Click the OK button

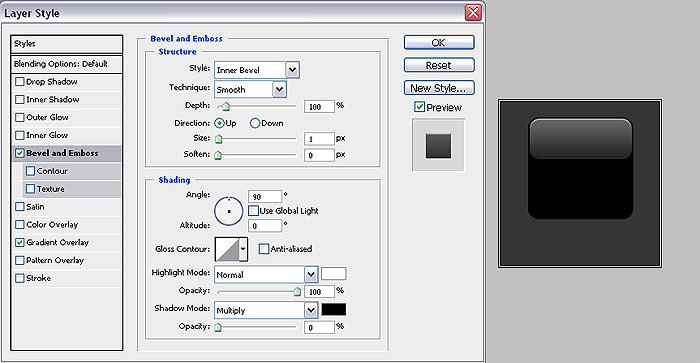(x=439, y=42)
